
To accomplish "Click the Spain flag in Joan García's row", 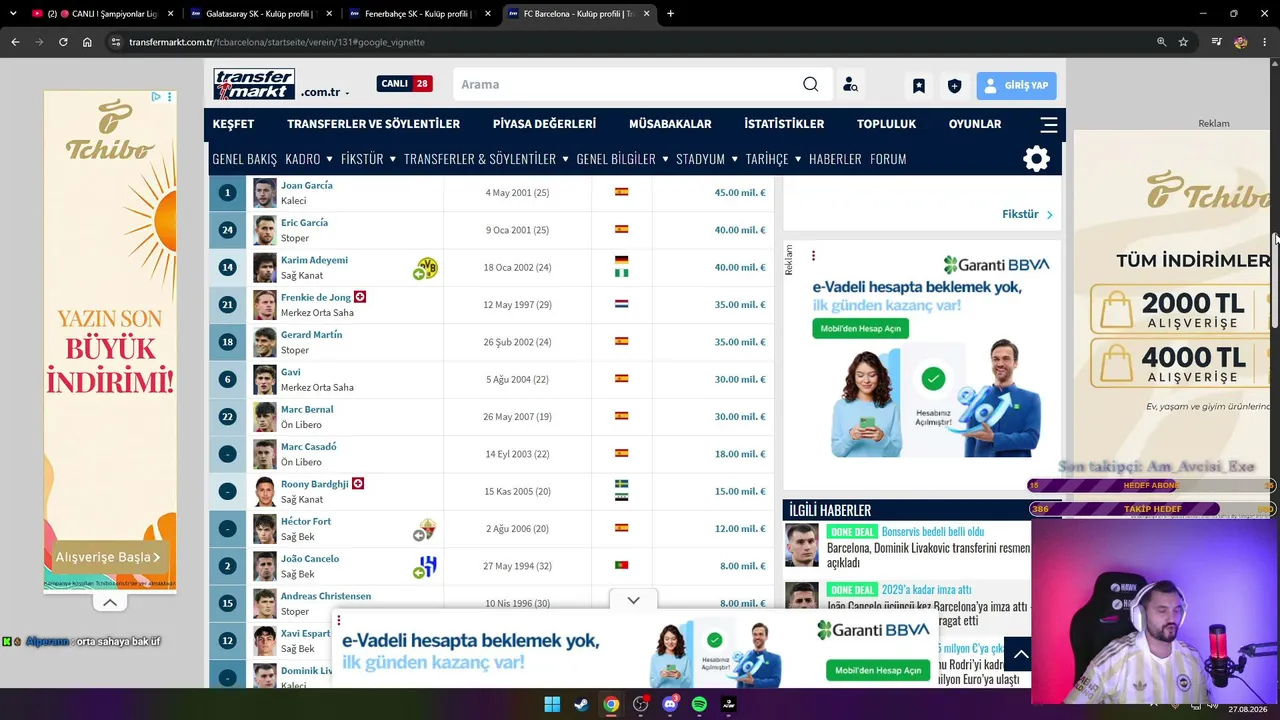I will pyautogui.click(x=621, y=192).
